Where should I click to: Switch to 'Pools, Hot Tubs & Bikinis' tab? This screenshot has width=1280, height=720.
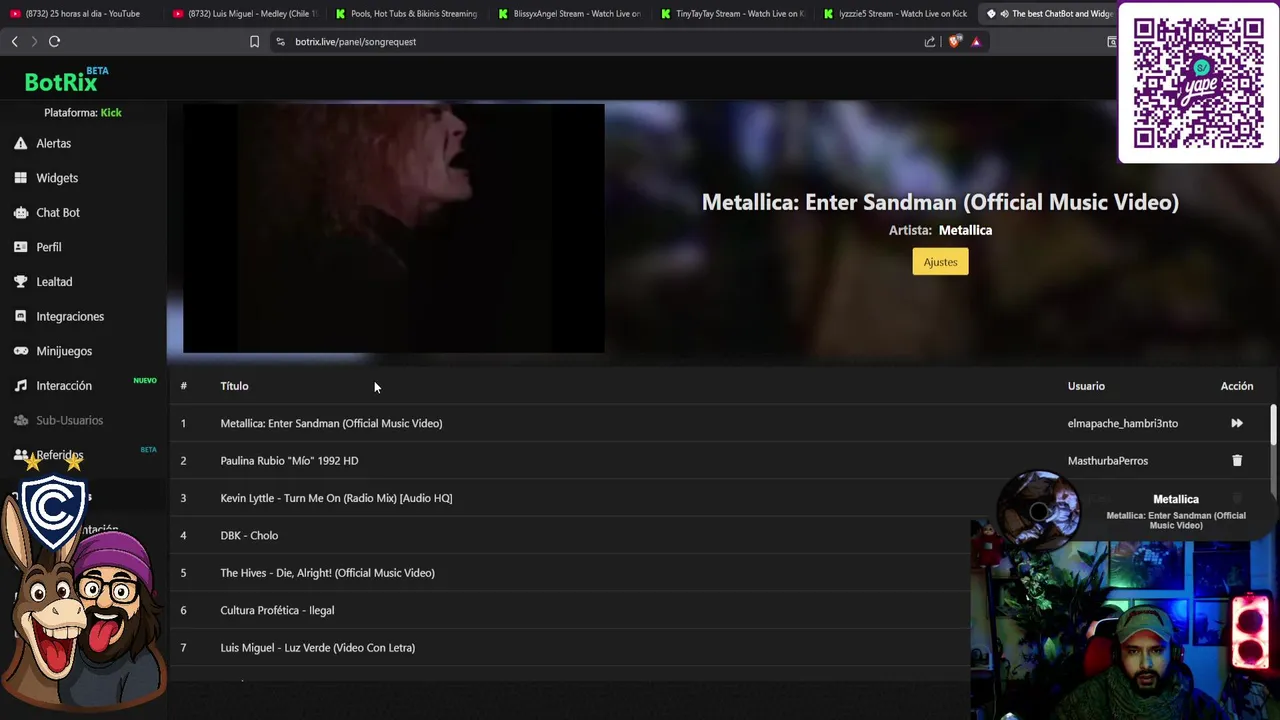[407, 14]
